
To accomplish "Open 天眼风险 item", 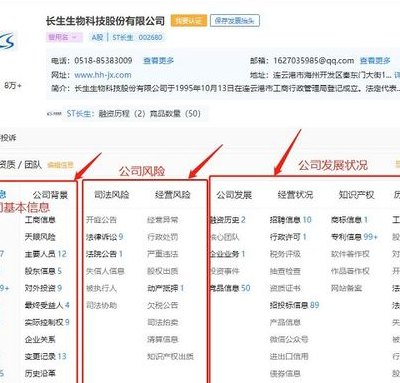I will (x=40, y=237).
